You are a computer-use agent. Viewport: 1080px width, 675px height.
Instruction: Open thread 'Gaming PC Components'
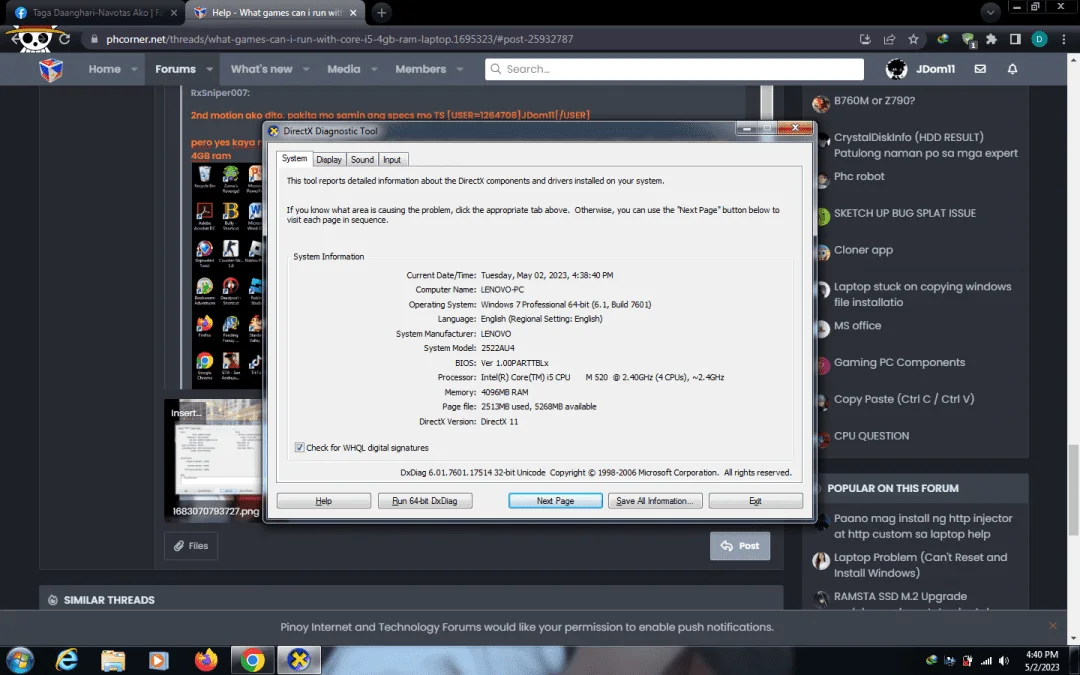click(899, 362)
